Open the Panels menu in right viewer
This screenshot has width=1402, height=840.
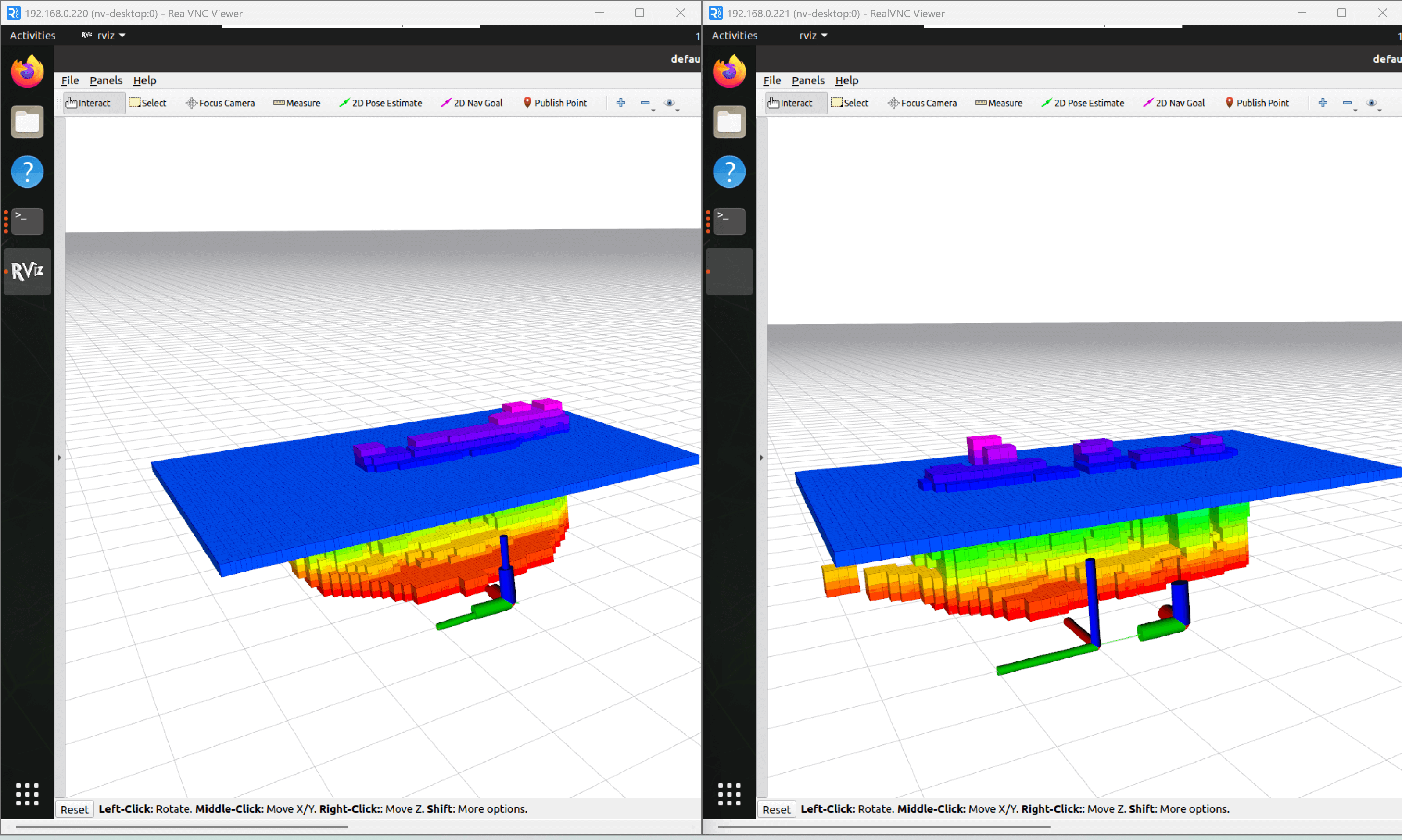(808, 80)
